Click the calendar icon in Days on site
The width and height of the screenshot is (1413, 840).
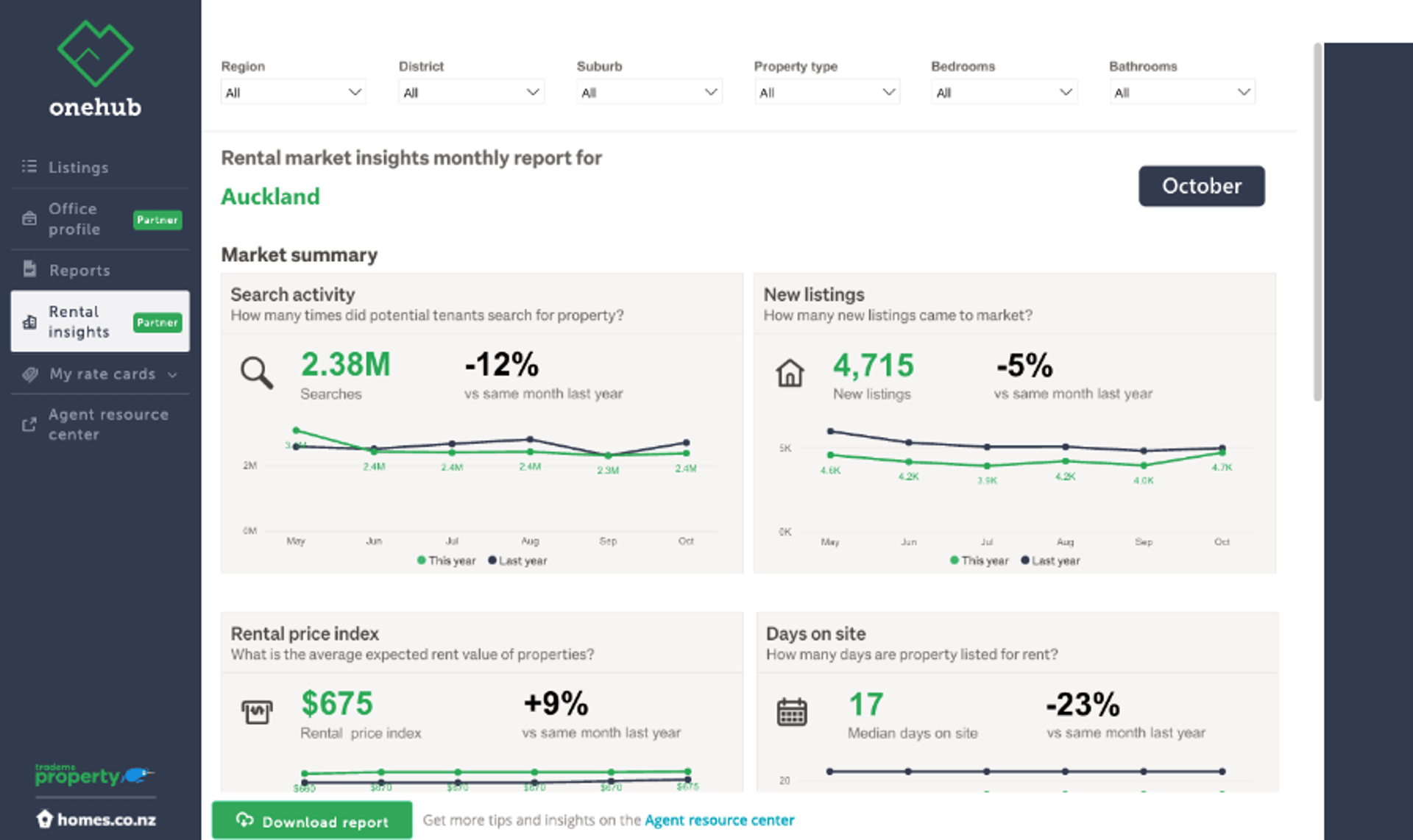coord(792,711)
